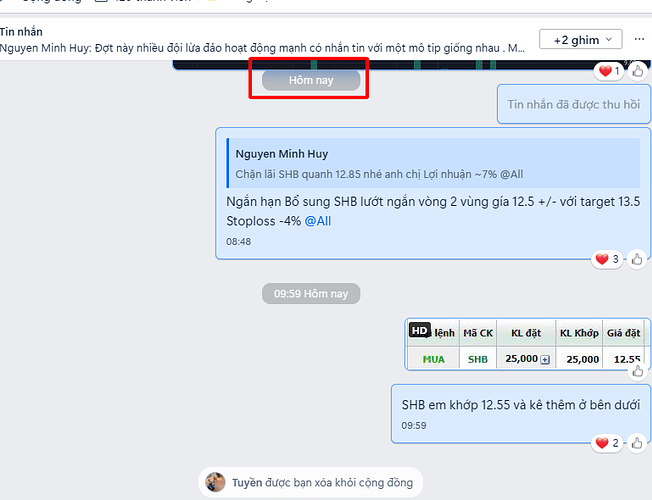Click heart reaction 3 on SHB target message
The image size is (652, 500).
[607, 259]
